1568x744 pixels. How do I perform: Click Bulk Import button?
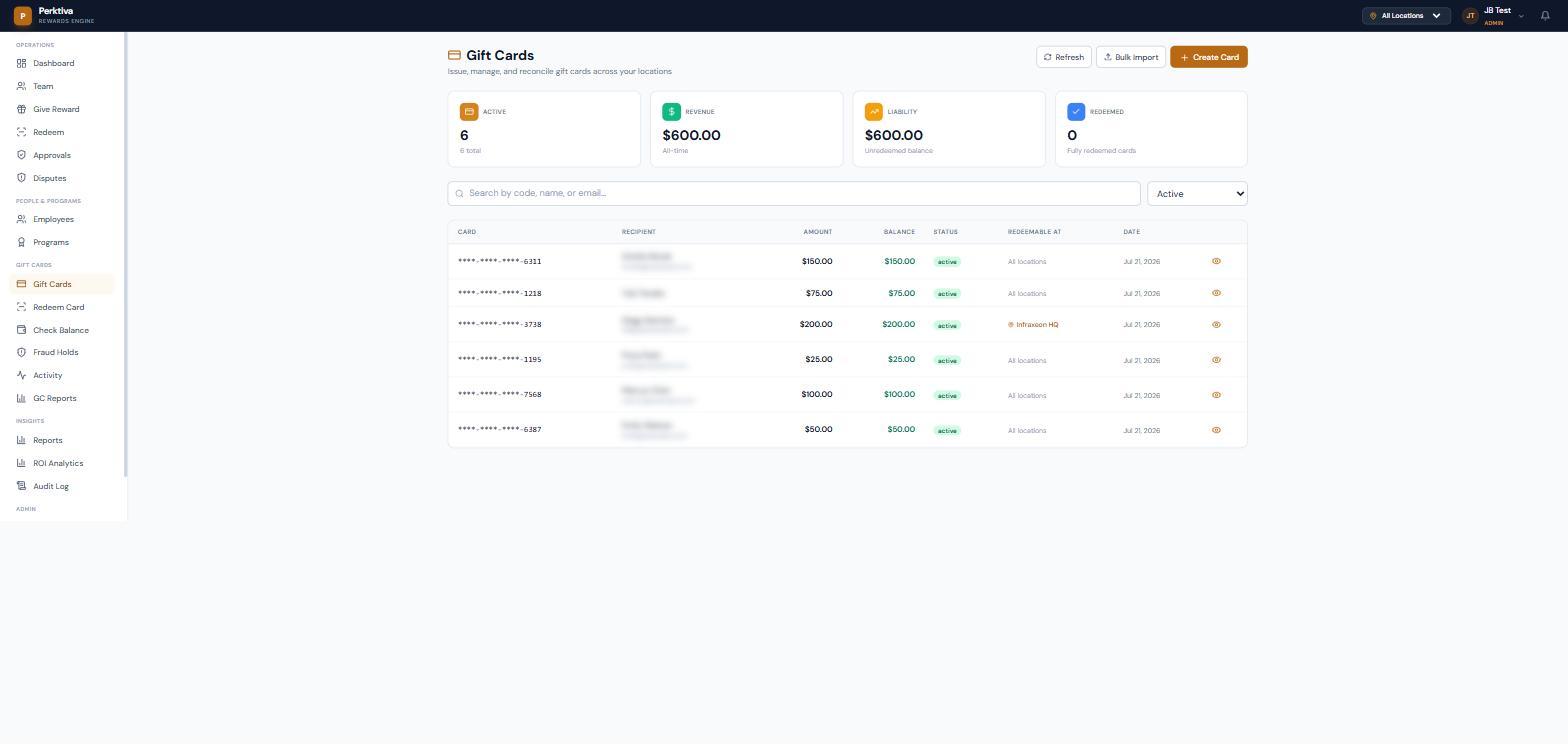(1131, 57)
